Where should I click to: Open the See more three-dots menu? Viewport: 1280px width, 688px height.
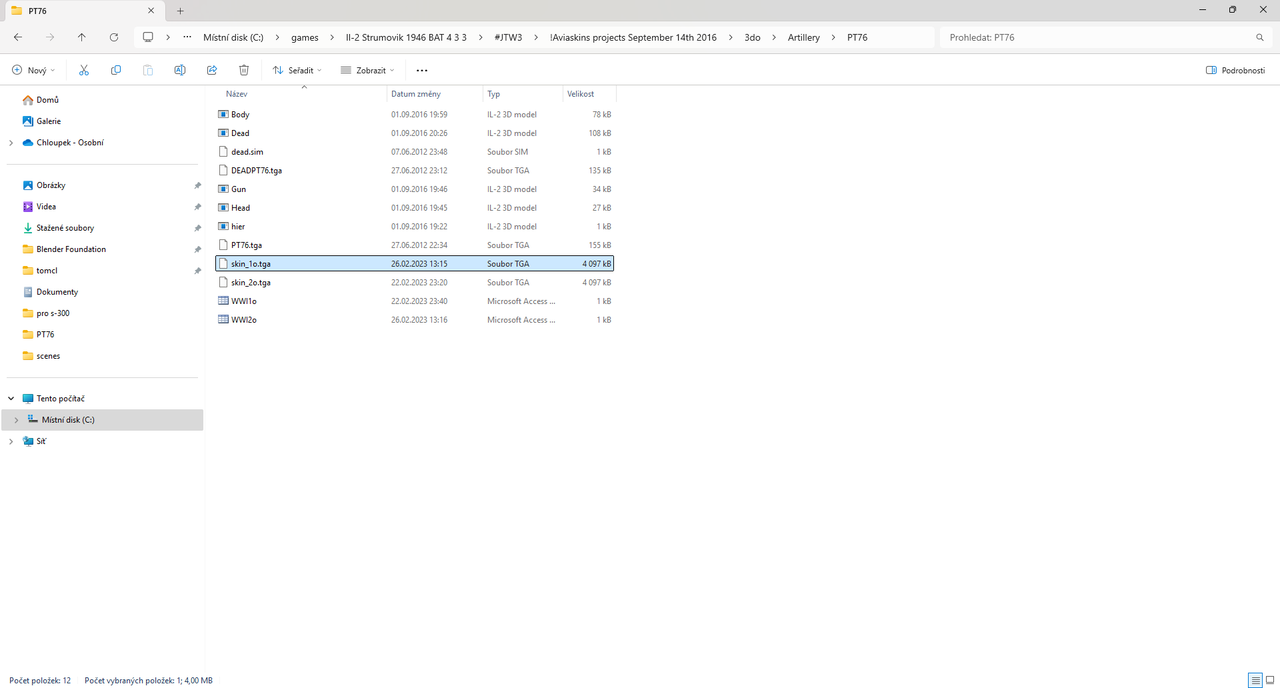point(422,70)
